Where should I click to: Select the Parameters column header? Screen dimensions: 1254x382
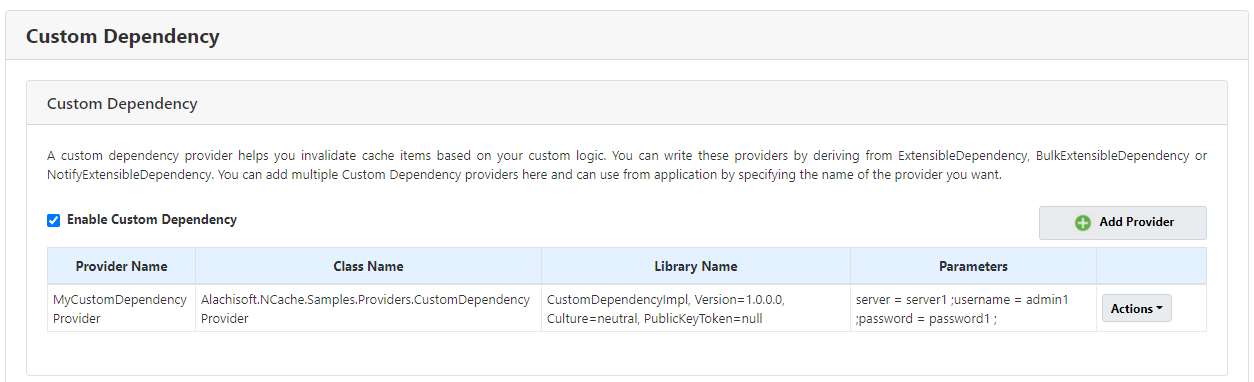point(973,266)
